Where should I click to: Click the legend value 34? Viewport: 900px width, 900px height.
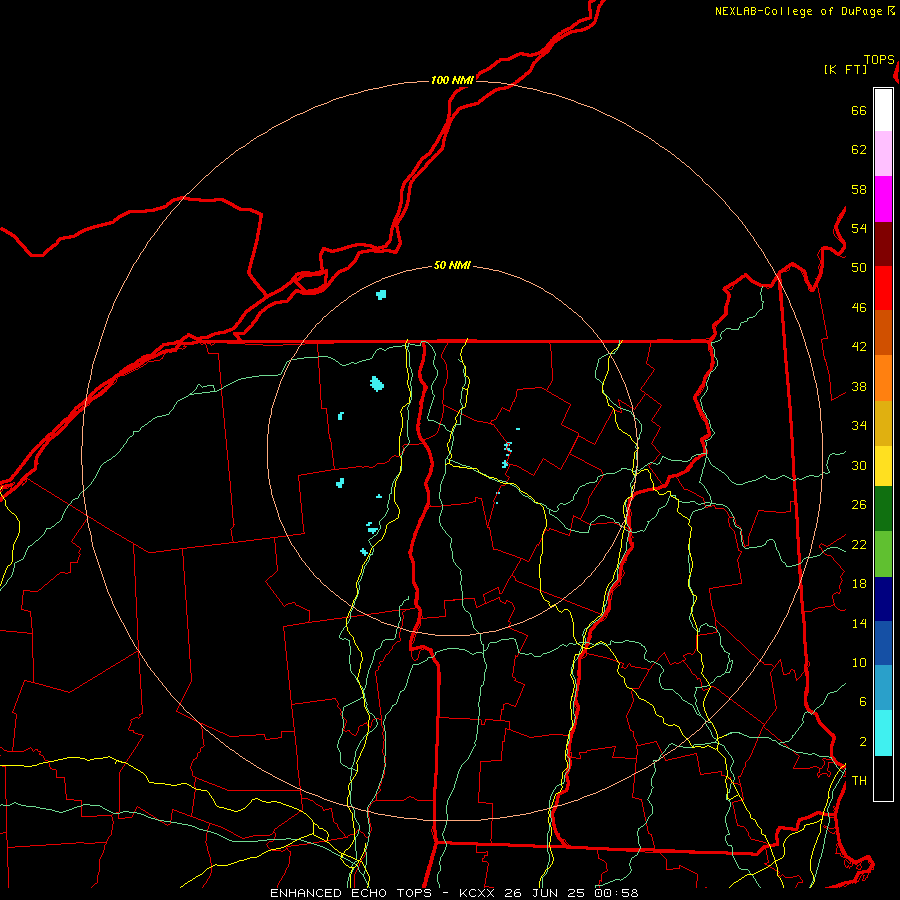coord(859,426)
